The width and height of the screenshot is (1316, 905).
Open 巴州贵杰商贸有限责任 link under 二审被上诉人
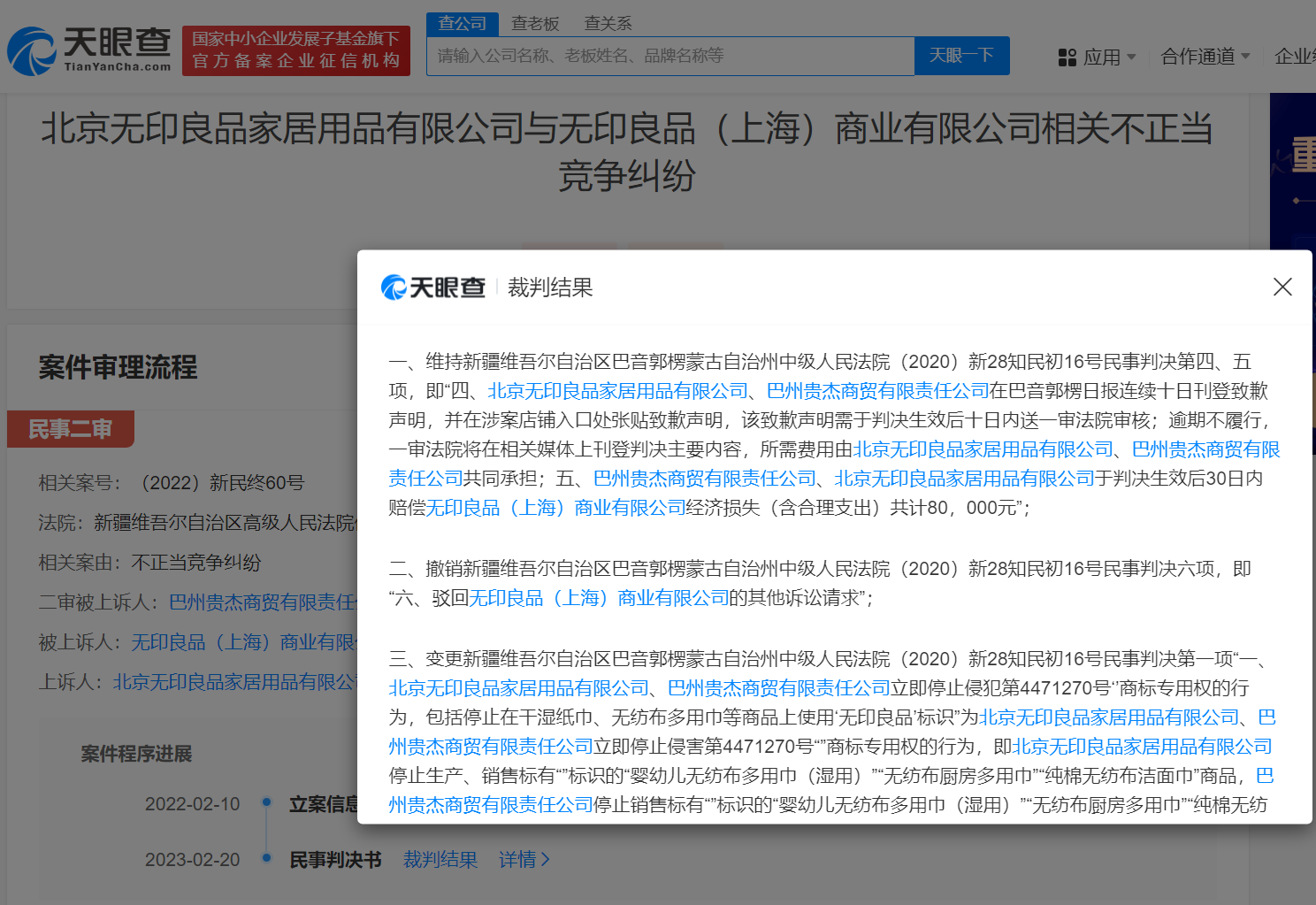click(262, 602)
